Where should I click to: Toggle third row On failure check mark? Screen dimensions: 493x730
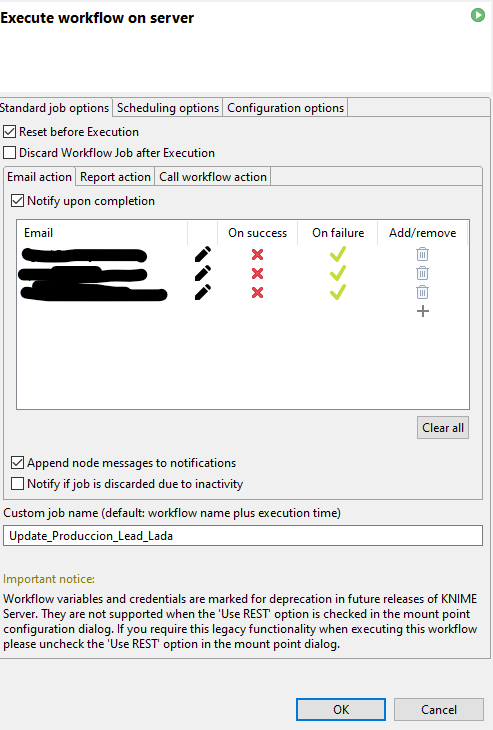click(338, 292)
